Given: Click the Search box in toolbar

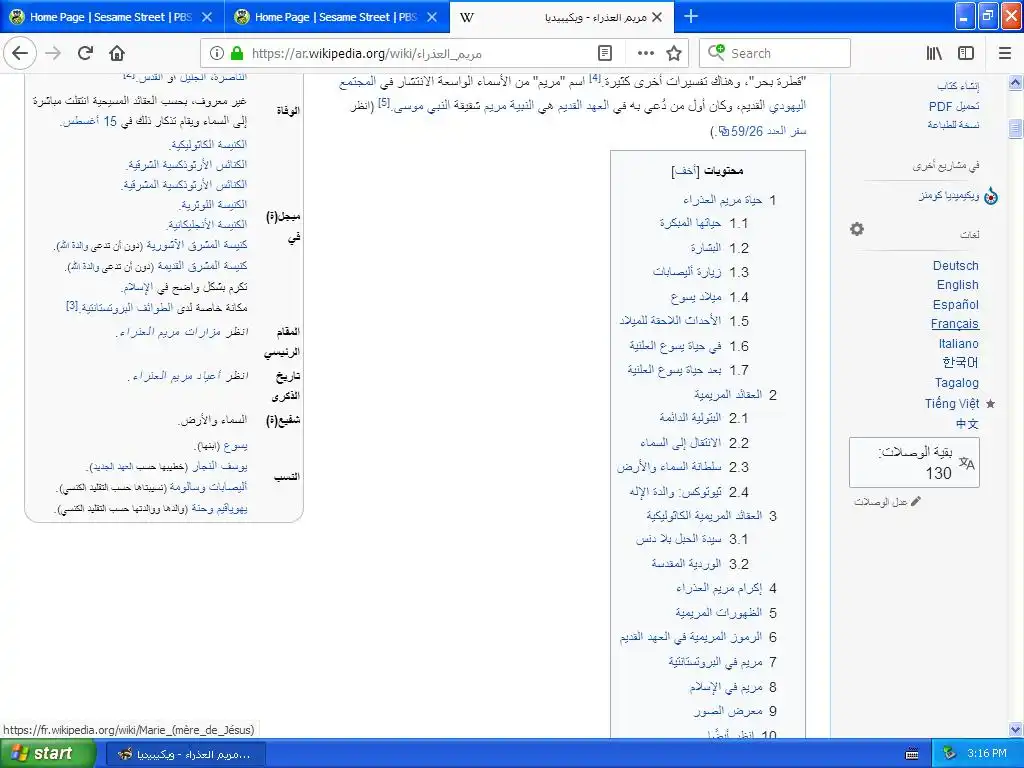Looking at the screenshot, I should point(775,53).
